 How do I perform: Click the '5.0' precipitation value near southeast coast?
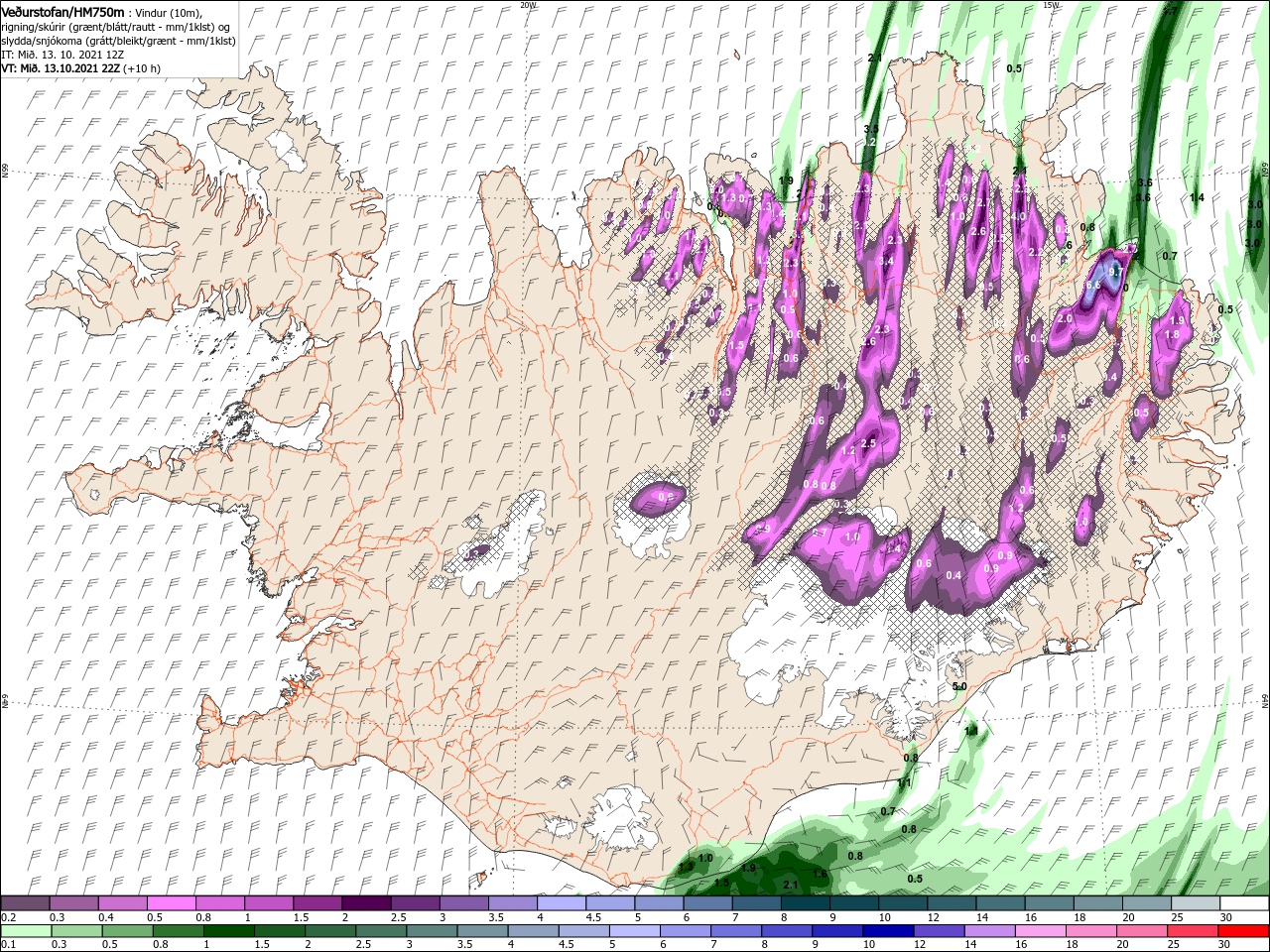tap(959, 686)
